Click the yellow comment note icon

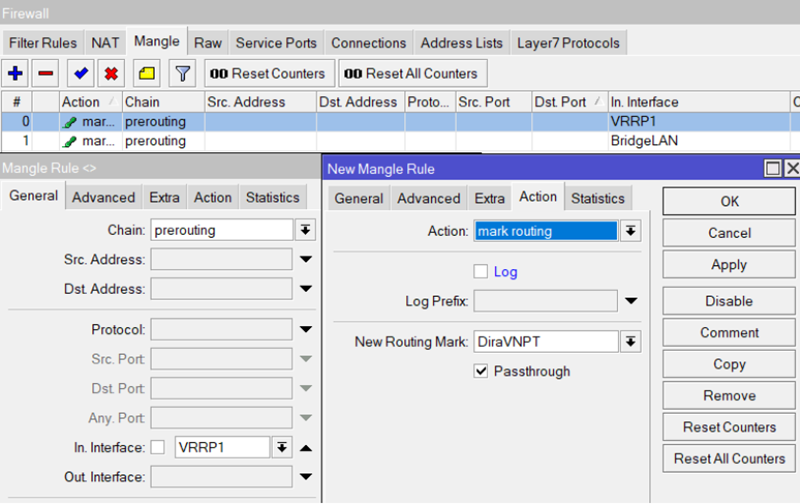coord(146,73)
